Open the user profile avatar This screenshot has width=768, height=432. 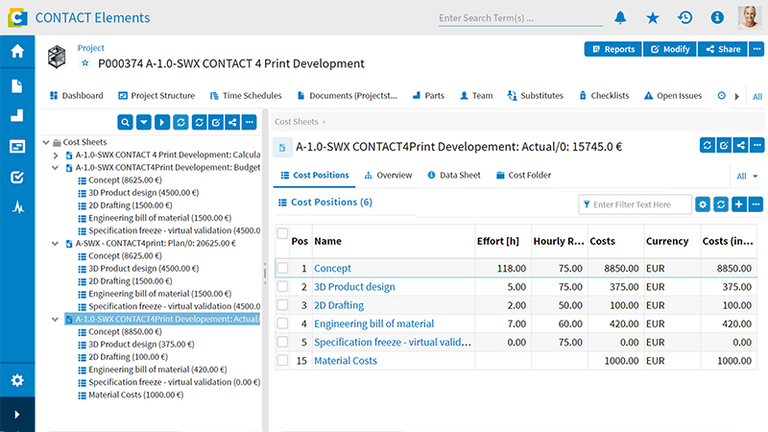(749, 17)
